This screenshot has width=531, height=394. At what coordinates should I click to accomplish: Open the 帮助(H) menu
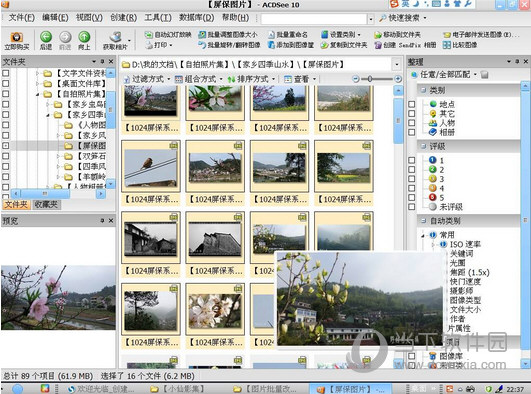pos(235,18)
